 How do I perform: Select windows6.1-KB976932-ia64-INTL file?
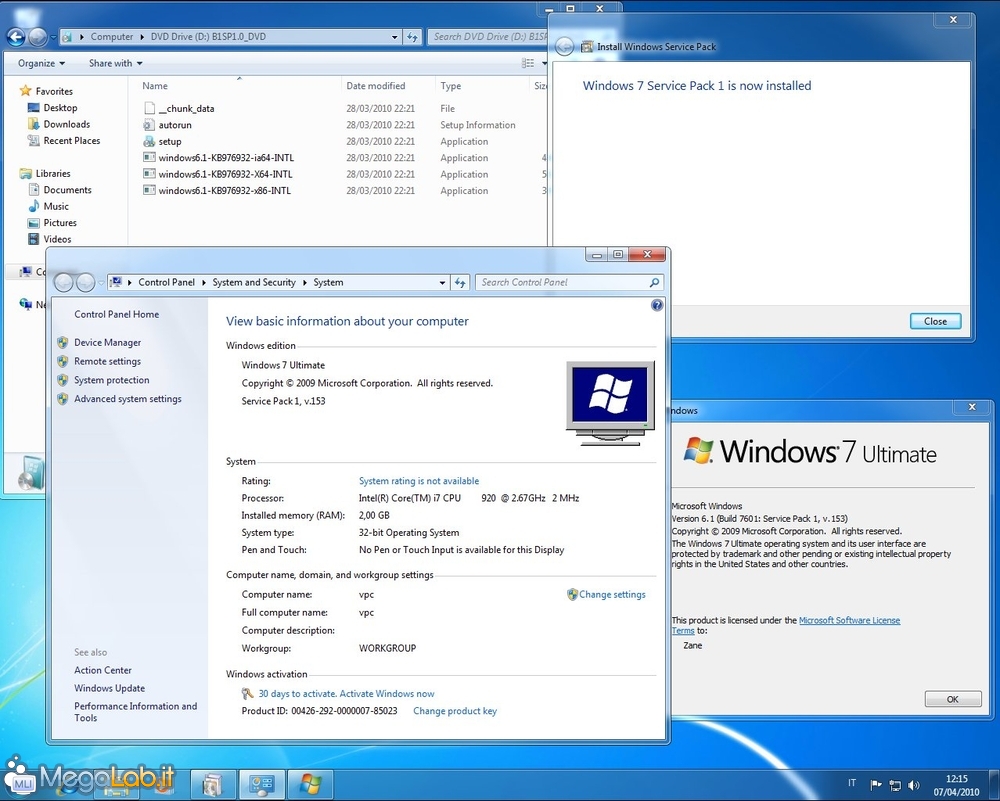[x=219, y=158]
